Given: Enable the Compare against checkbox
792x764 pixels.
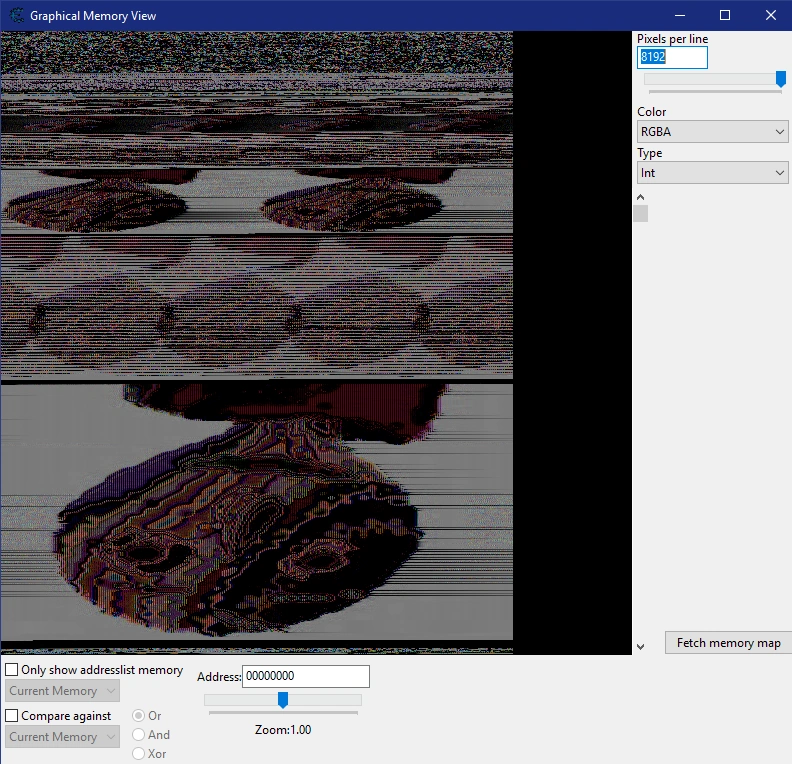Looking at the screenshot, I should click(12, 716).
